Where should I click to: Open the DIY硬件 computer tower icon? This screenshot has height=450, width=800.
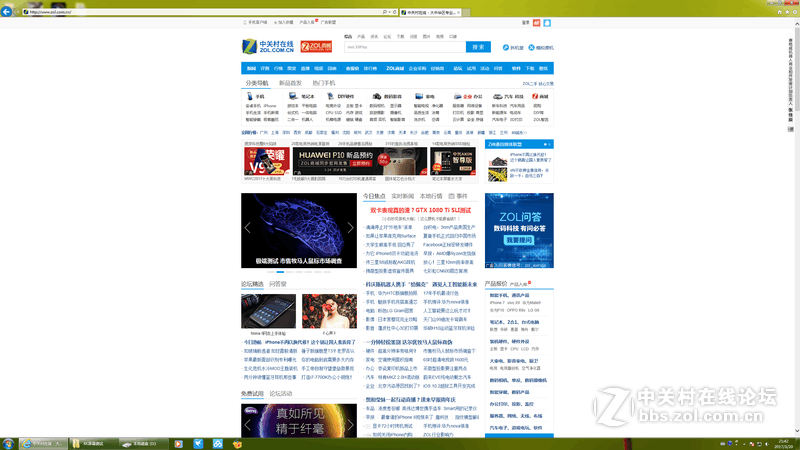coord(331,96)
